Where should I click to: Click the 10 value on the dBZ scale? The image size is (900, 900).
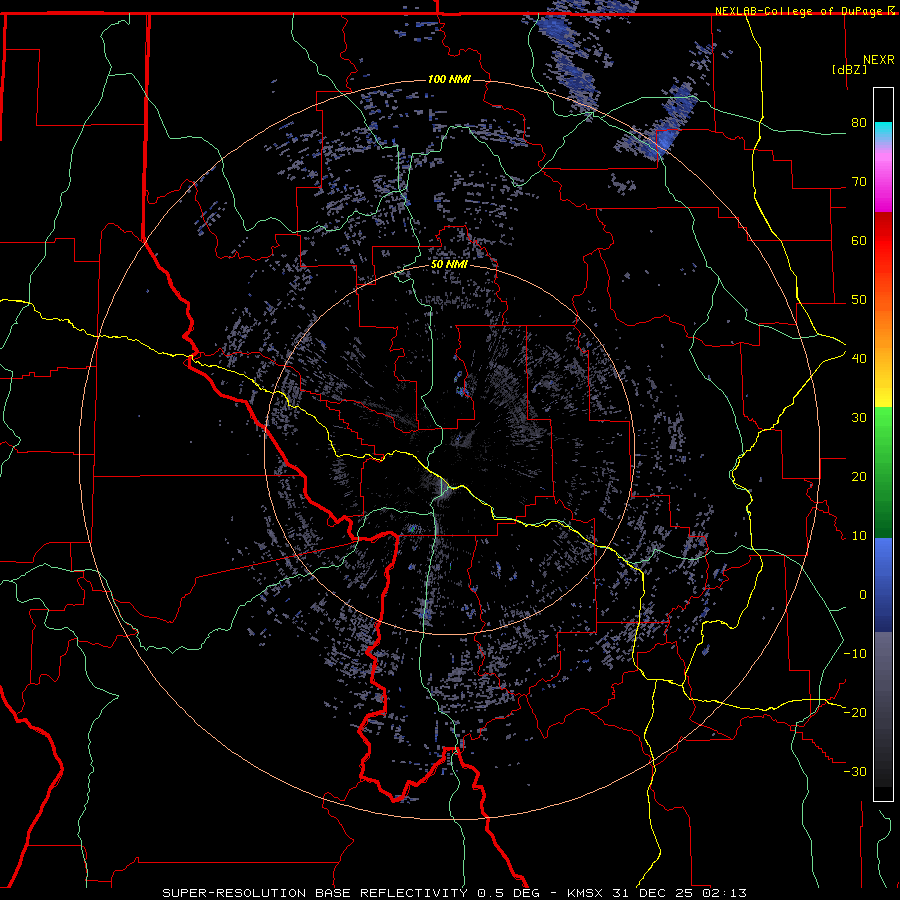[x=859, y=536]
